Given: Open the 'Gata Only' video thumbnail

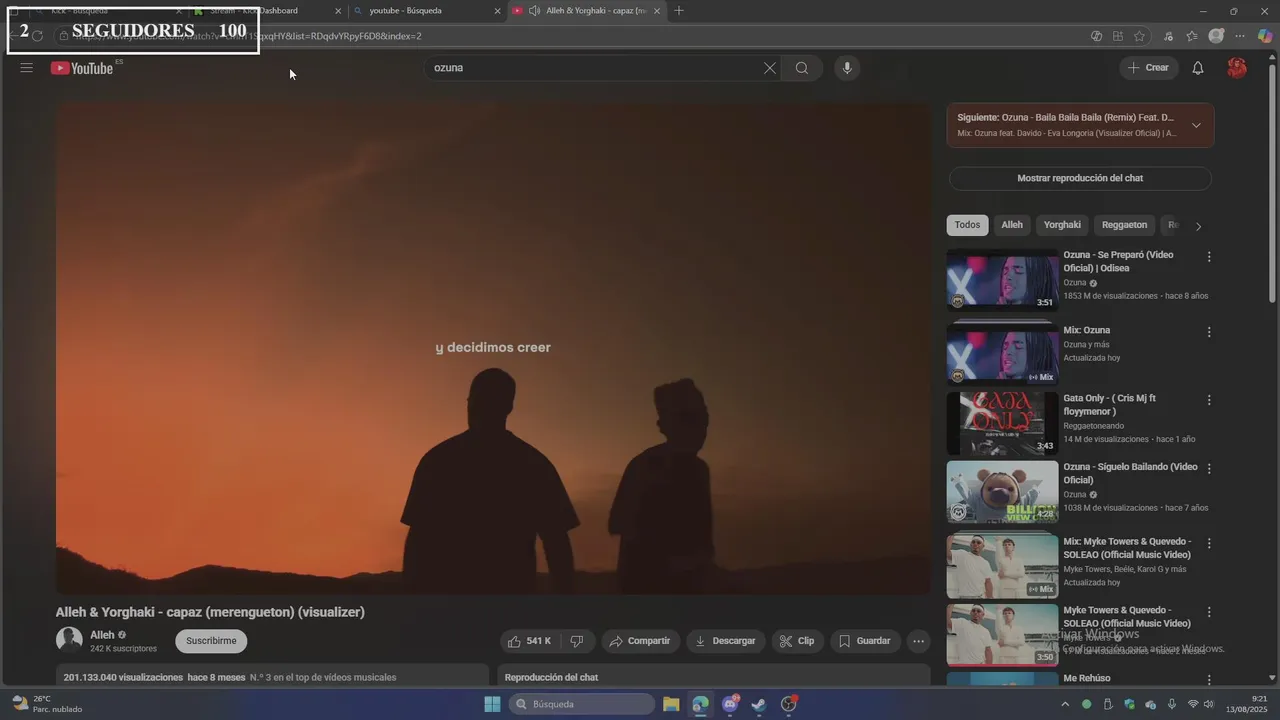Looking at the screenshot, I should pos(1002,423).
